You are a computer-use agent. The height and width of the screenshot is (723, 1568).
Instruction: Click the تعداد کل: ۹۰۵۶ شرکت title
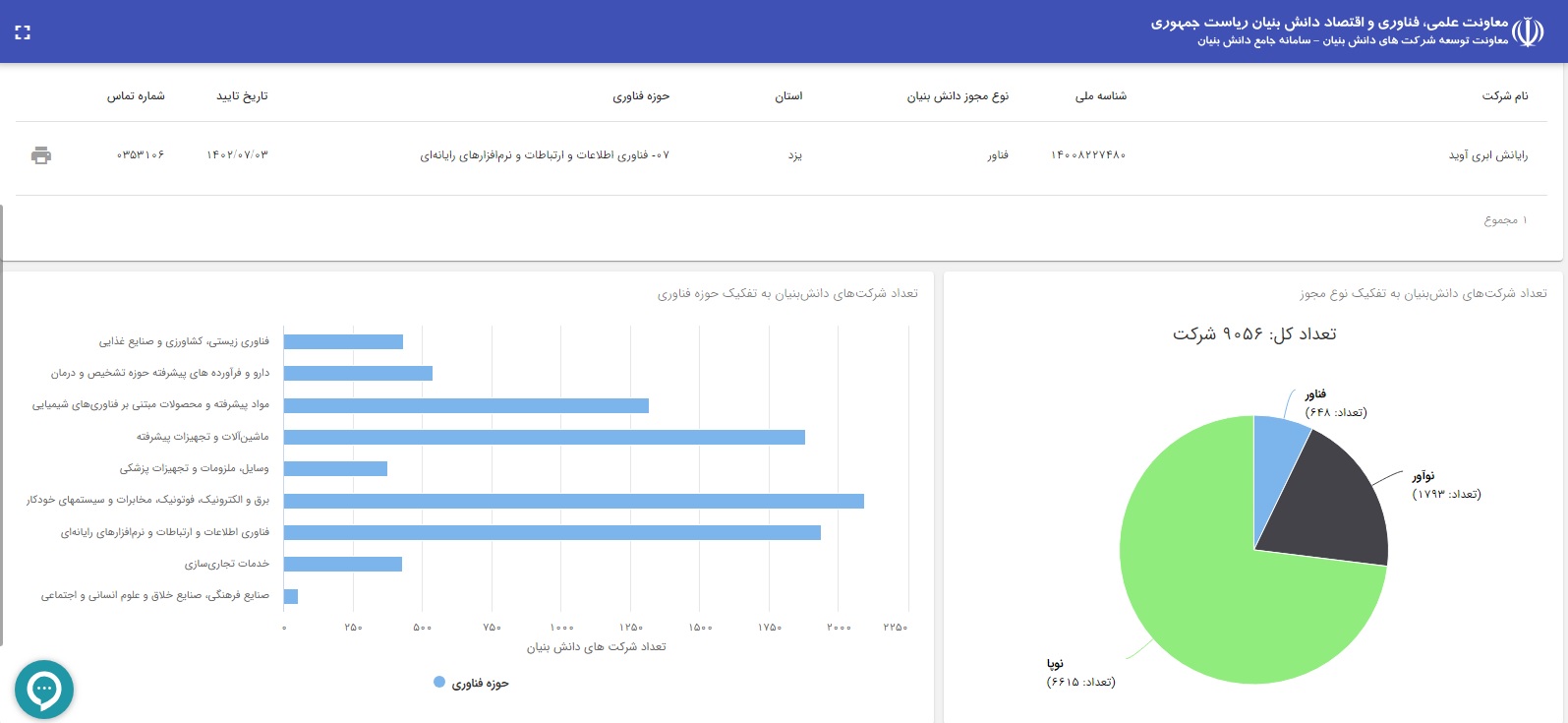1254,334
